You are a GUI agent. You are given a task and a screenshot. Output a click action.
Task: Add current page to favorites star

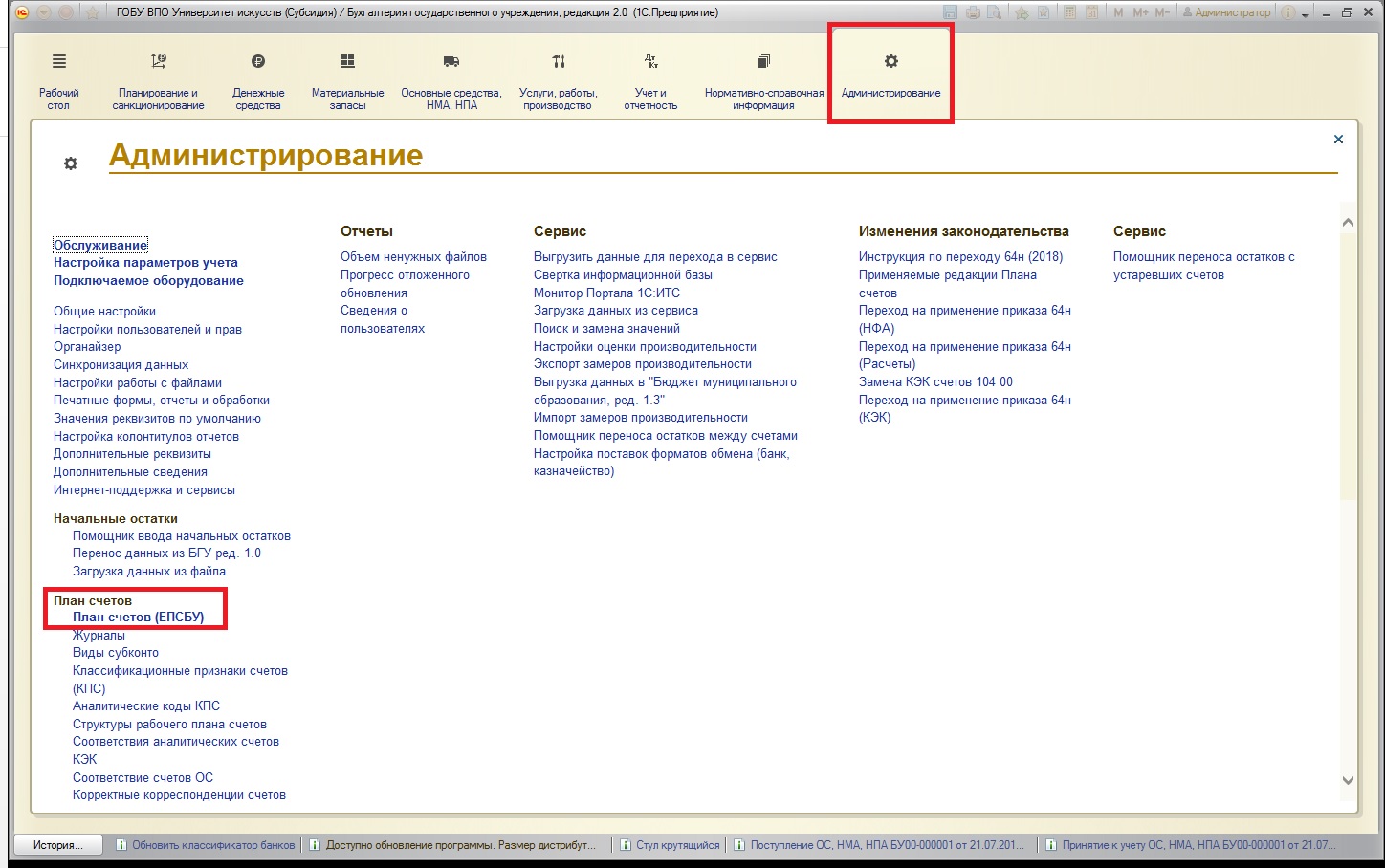pos(93,12)
